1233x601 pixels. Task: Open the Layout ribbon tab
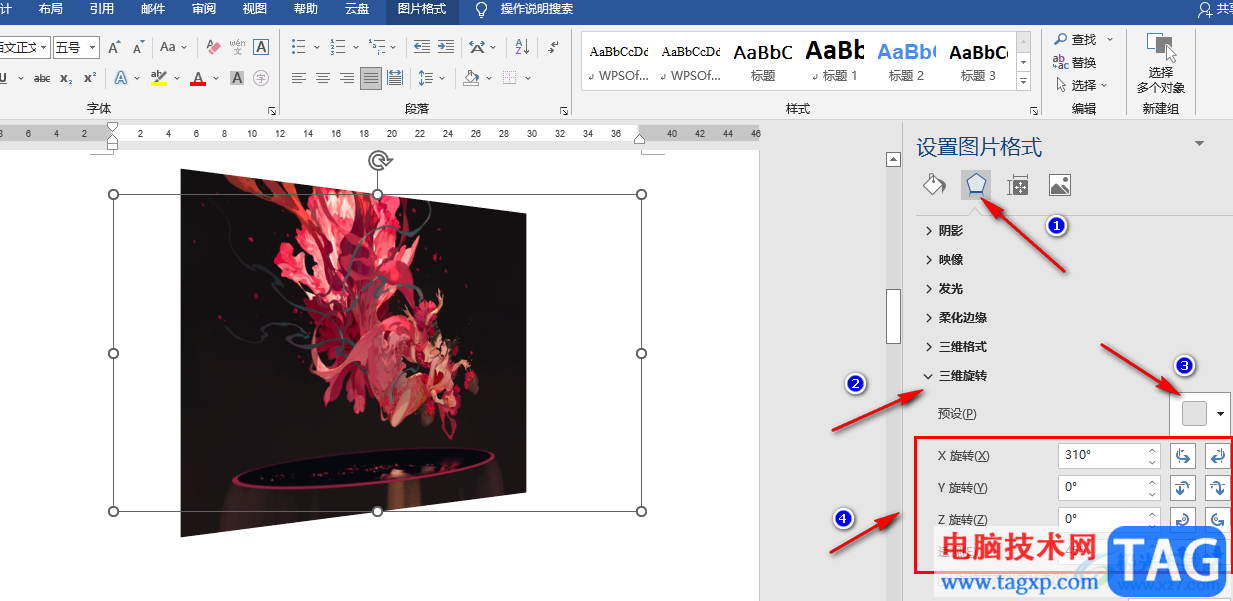pyautogui.click(x=50, y=9)
